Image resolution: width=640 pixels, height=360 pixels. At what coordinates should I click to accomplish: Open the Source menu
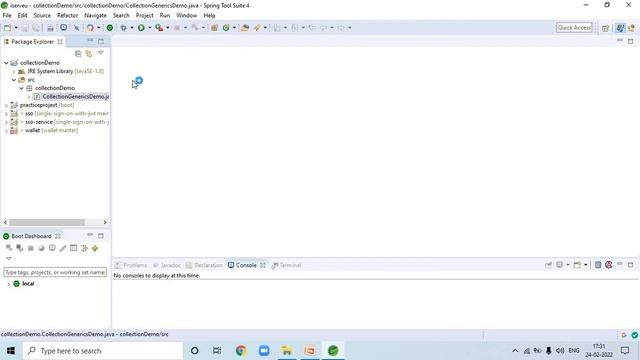coord(42,16)
